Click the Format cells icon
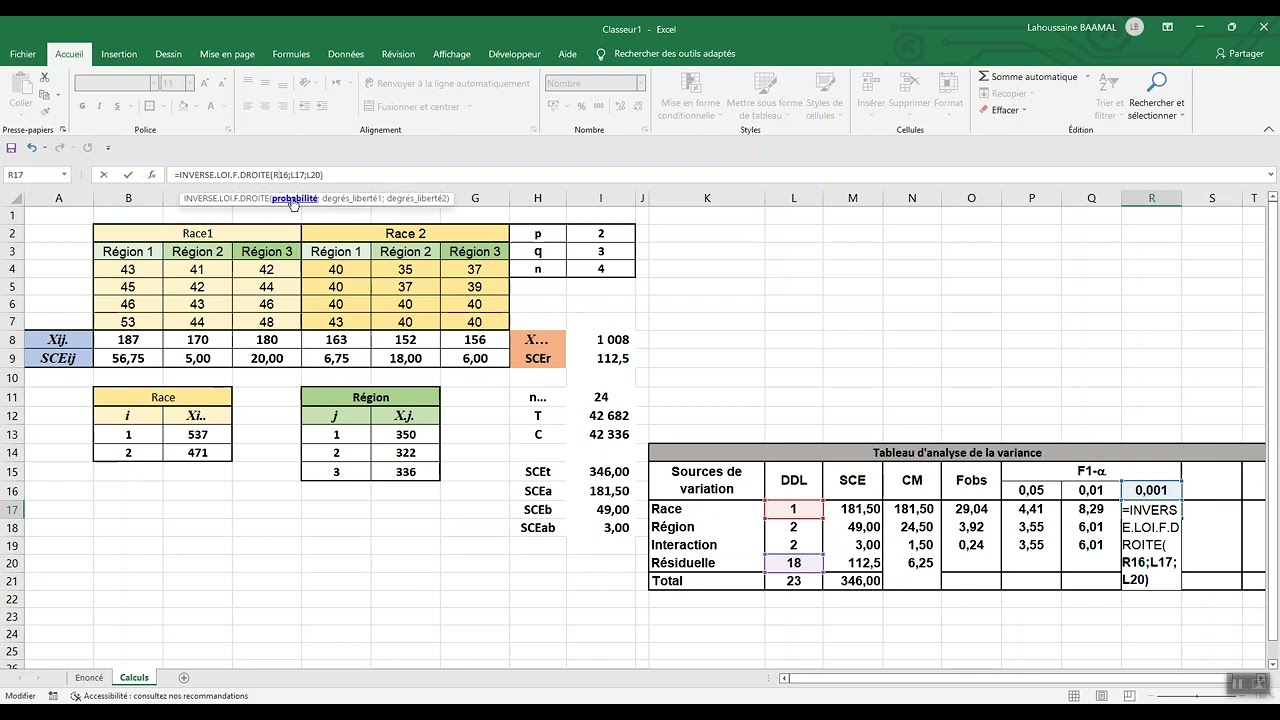The image size is (1280, 720). tap(948, 83)
